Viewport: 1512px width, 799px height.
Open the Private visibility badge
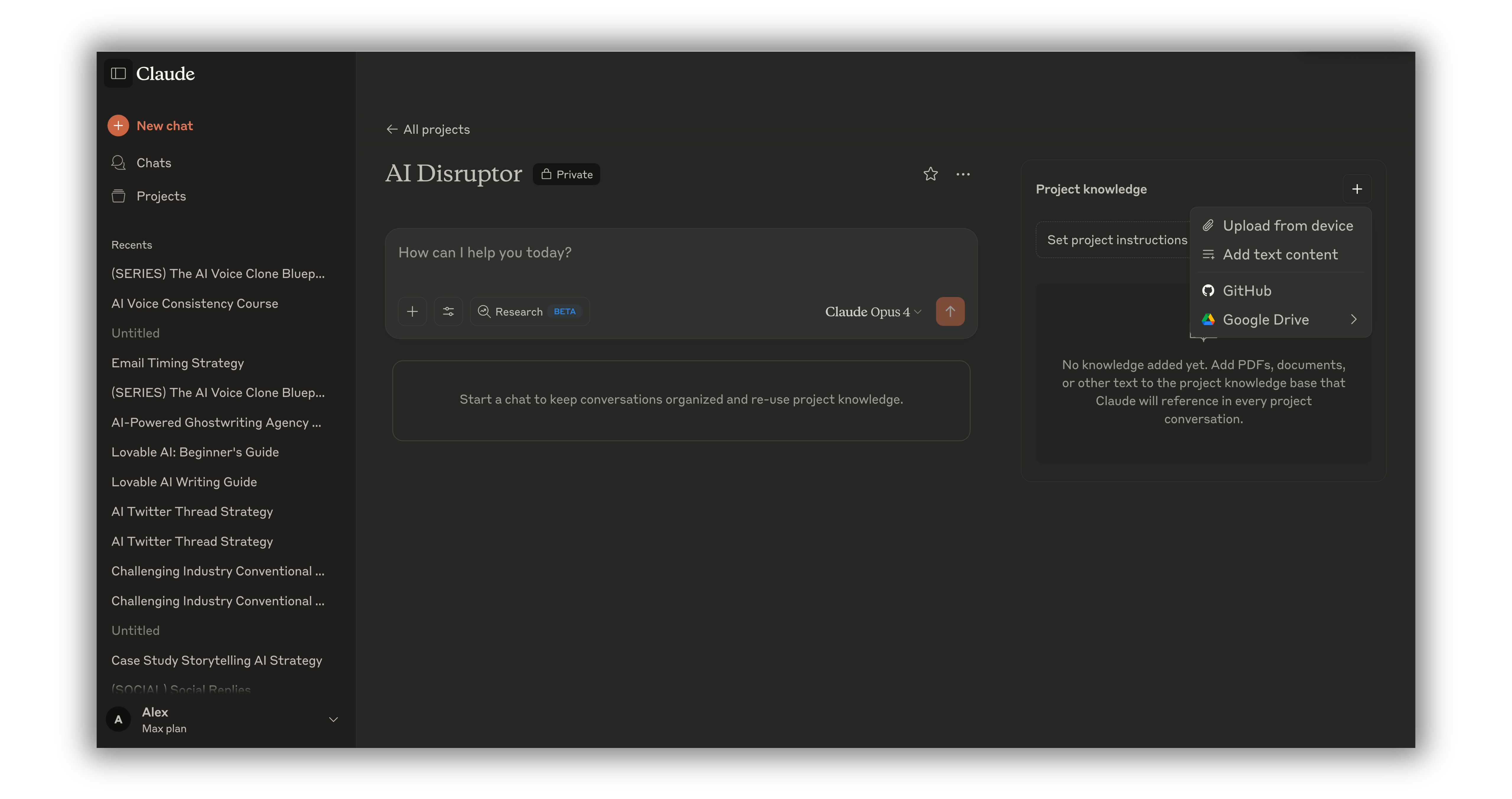[x=566, y=175]
